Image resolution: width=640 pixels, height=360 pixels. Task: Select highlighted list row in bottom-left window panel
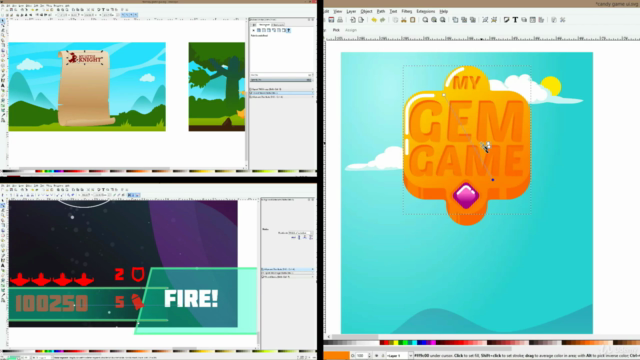[287, 269]
